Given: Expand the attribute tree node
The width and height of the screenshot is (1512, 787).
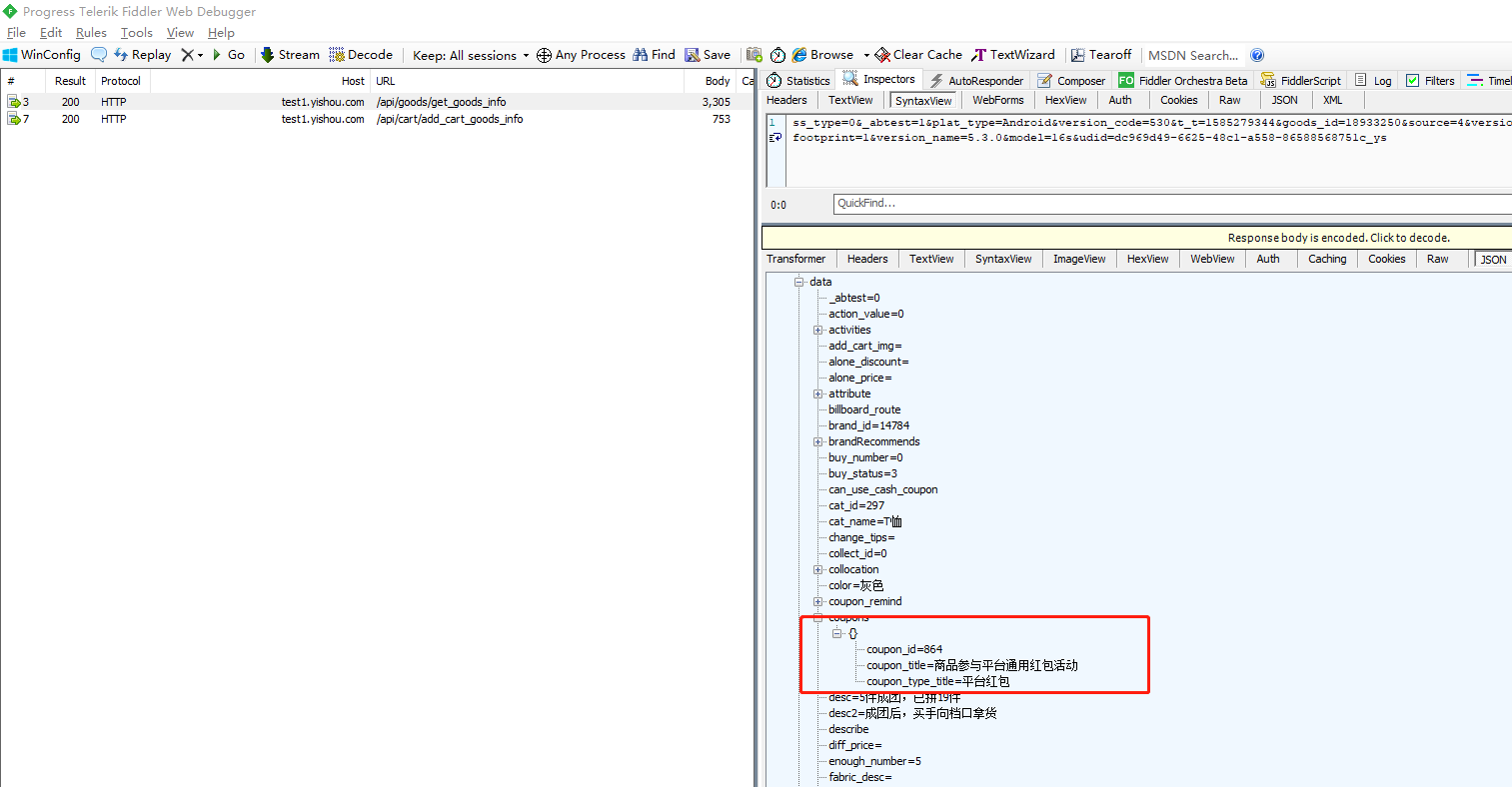Looking at the screenshot, I should pos(817,393).
